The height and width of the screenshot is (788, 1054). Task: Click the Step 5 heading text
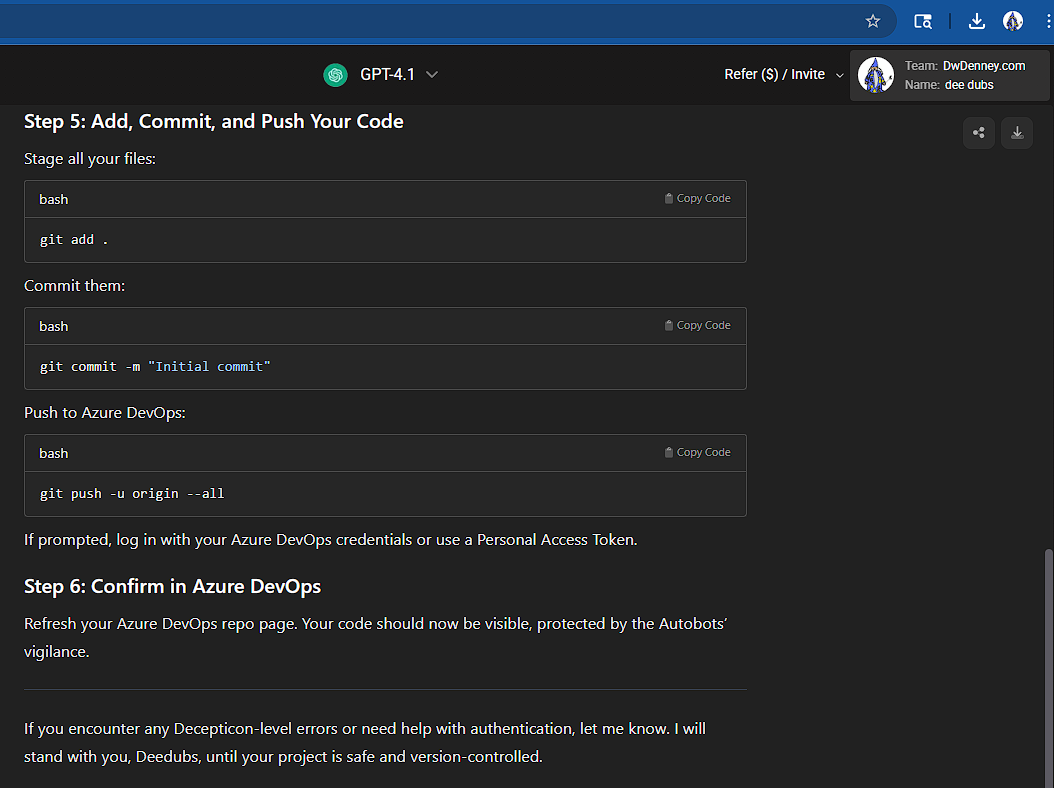click(214, 122)
